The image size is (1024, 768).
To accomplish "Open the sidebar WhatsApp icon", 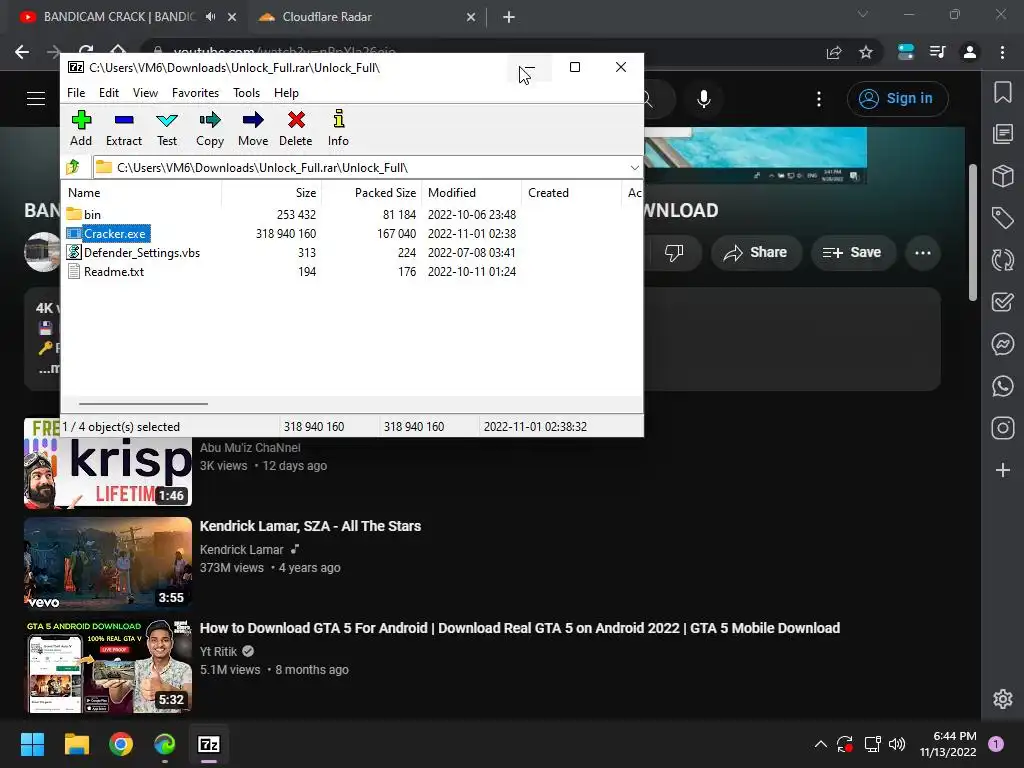I will point(1002,386).
